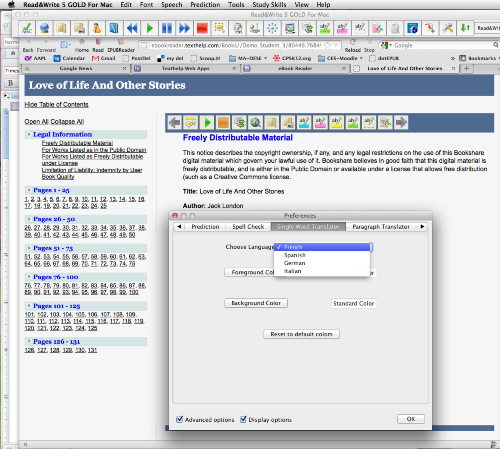This screenshot has width=500, height=449.
Task: Open the Book Quality link
Action: pos(58,177)
